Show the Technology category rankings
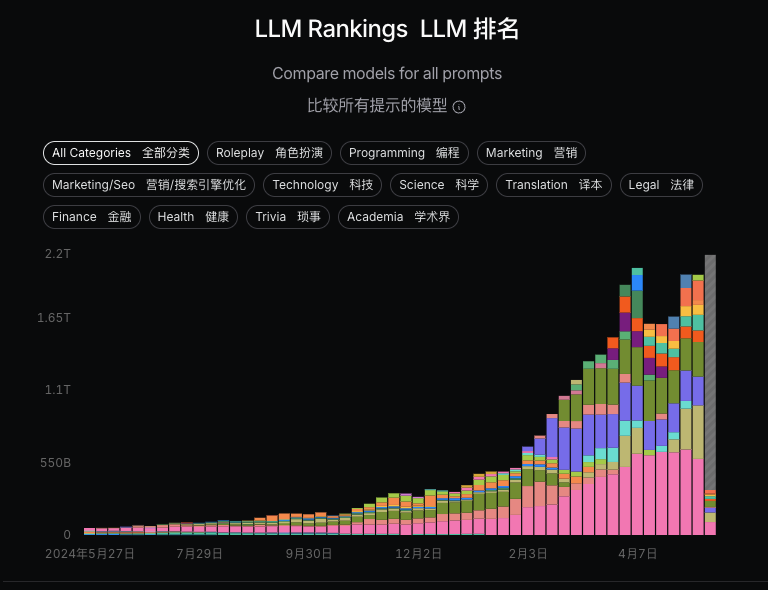 click(322, 185)
